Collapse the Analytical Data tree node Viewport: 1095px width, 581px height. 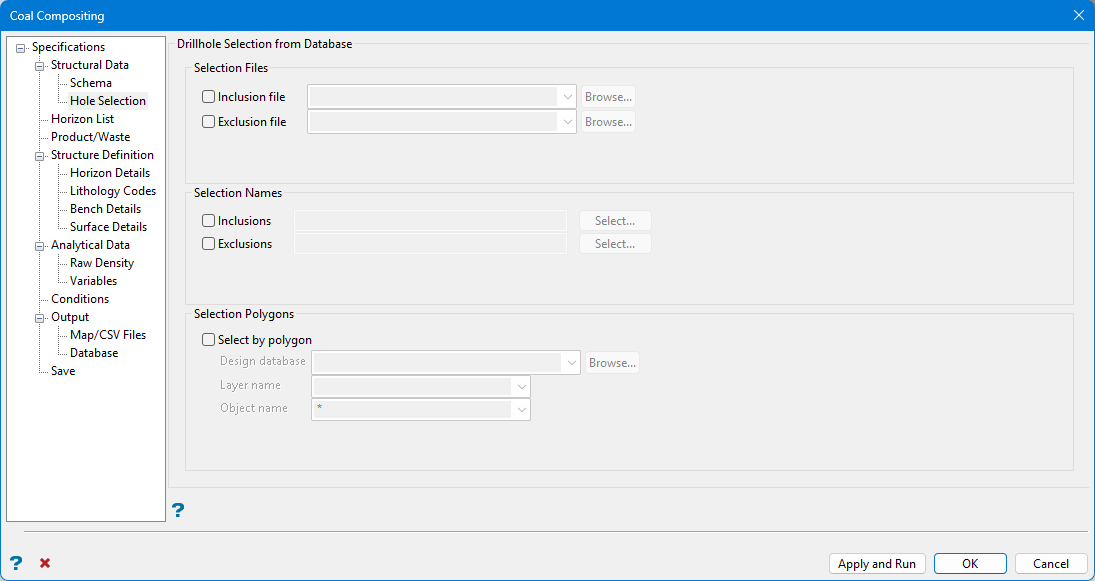[x=41, y=246]
